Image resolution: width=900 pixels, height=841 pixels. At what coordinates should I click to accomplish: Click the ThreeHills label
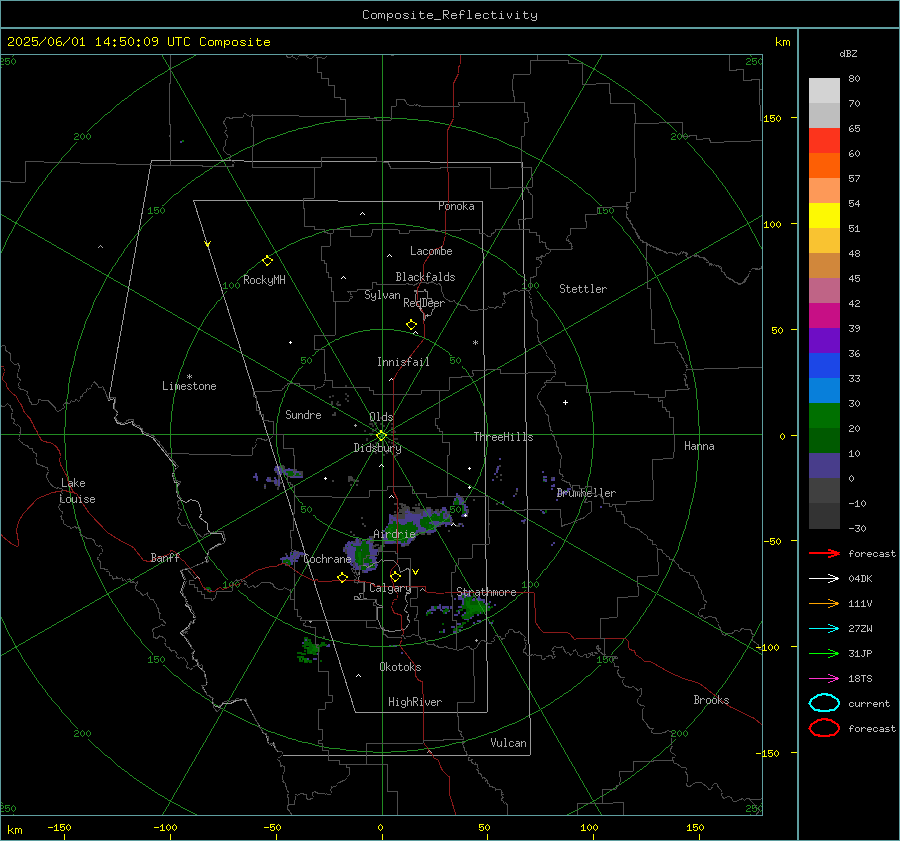503,437
